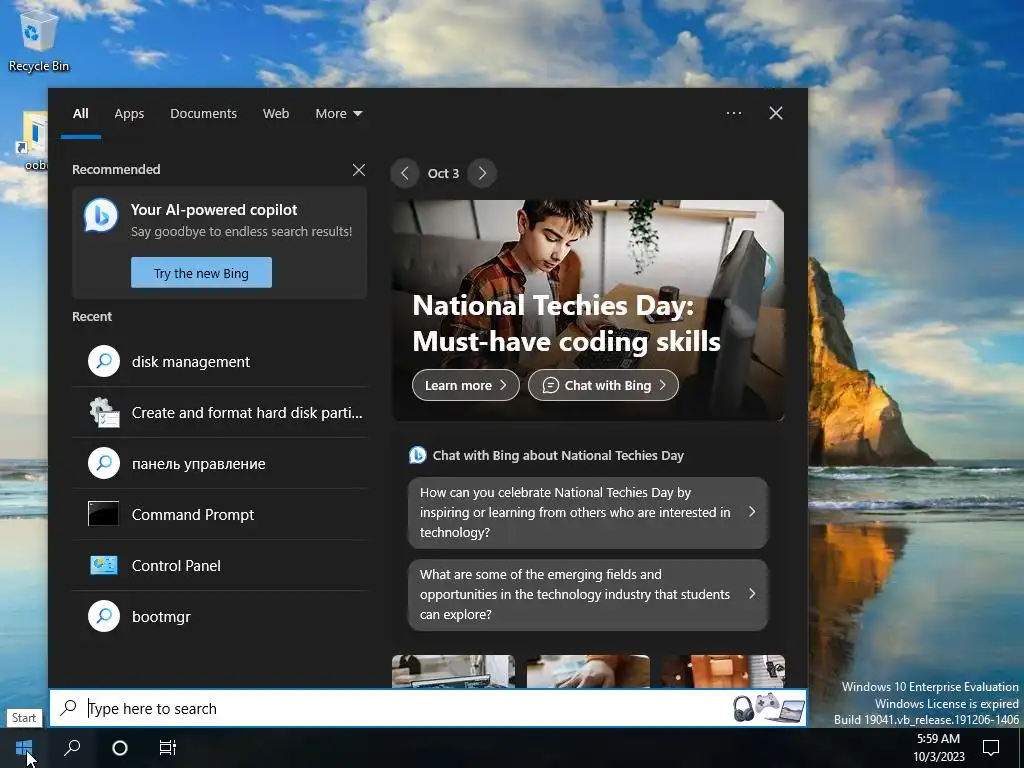
Task: Switch to the Web tab
Action: (276, 114)
